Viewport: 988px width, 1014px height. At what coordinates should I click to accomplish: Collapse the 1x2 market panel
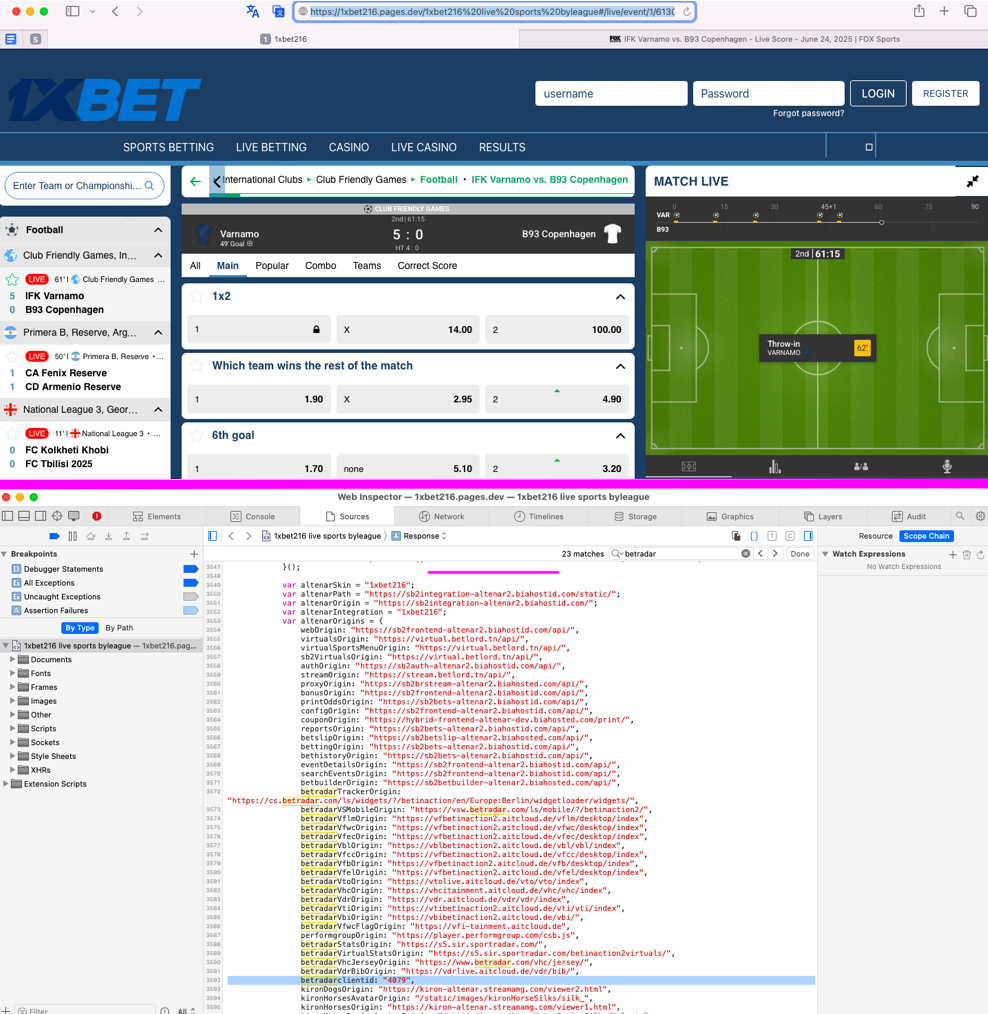620,297
